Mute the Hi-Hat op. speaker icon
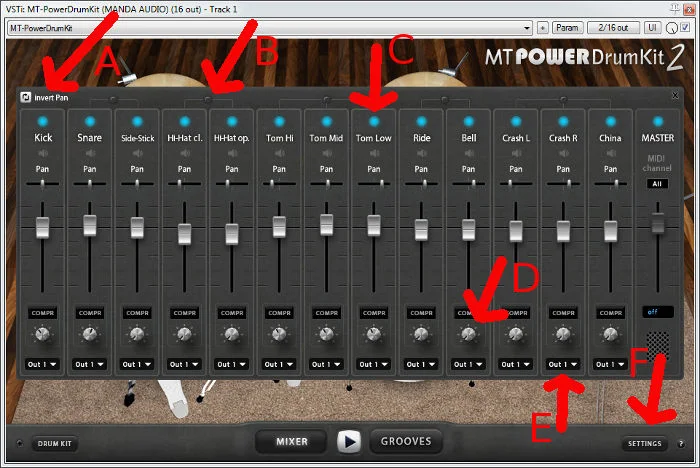 click(232, 153)
